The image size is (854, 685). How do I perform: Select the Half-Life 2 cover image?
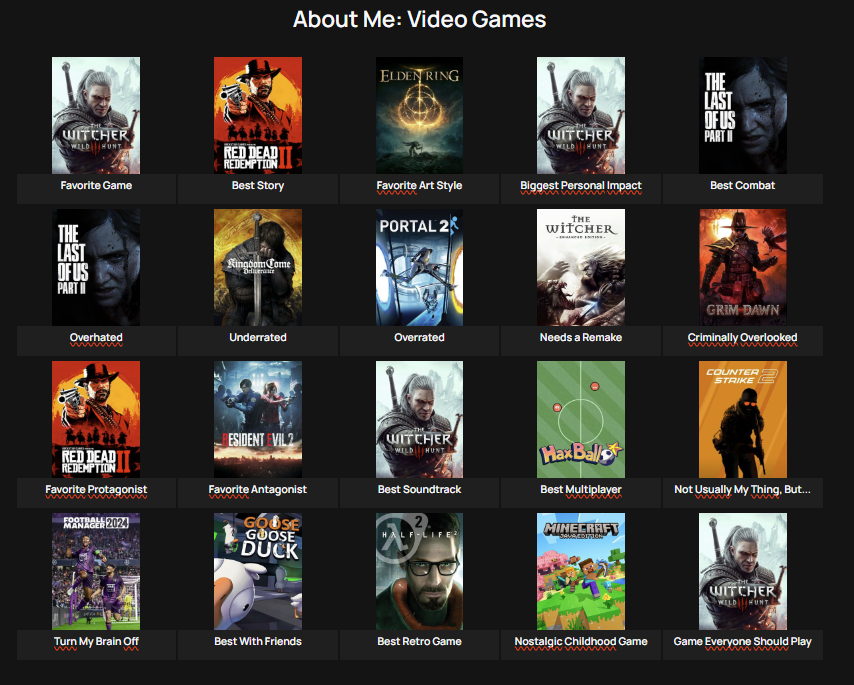[419, 571]
